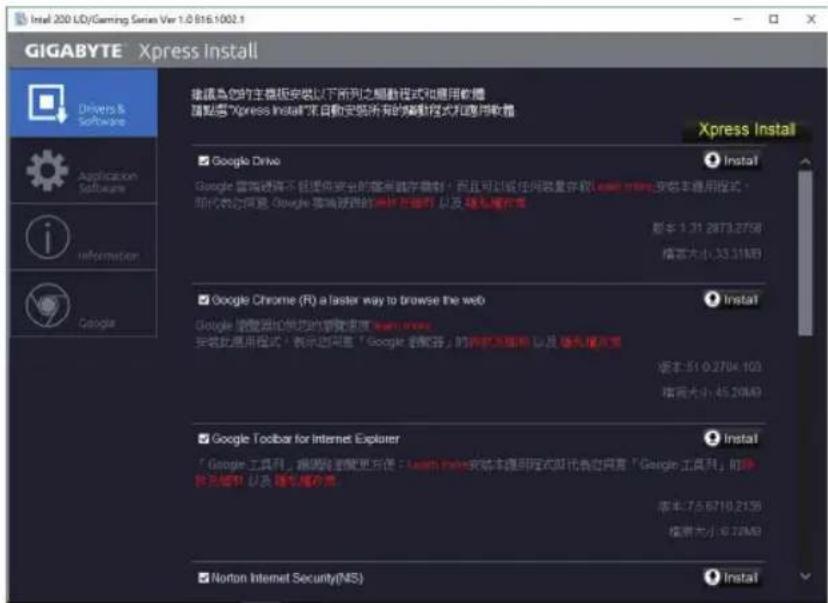Uncheck the Google Chrome checkbox
Image resolution: width=828 pixels, height=603 pixels.
203,300
